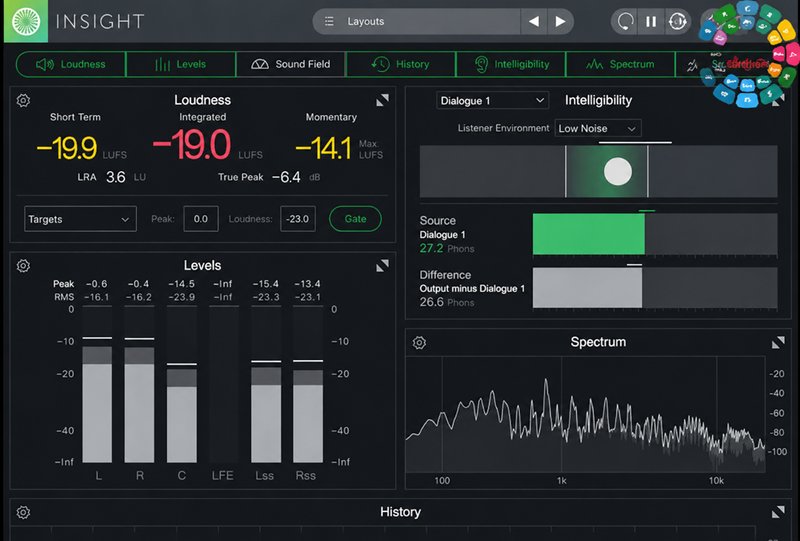This screenshot has width=800, height=541.
Task: Click the Short Term -19.9 reading
Action: tap(66, 148)
